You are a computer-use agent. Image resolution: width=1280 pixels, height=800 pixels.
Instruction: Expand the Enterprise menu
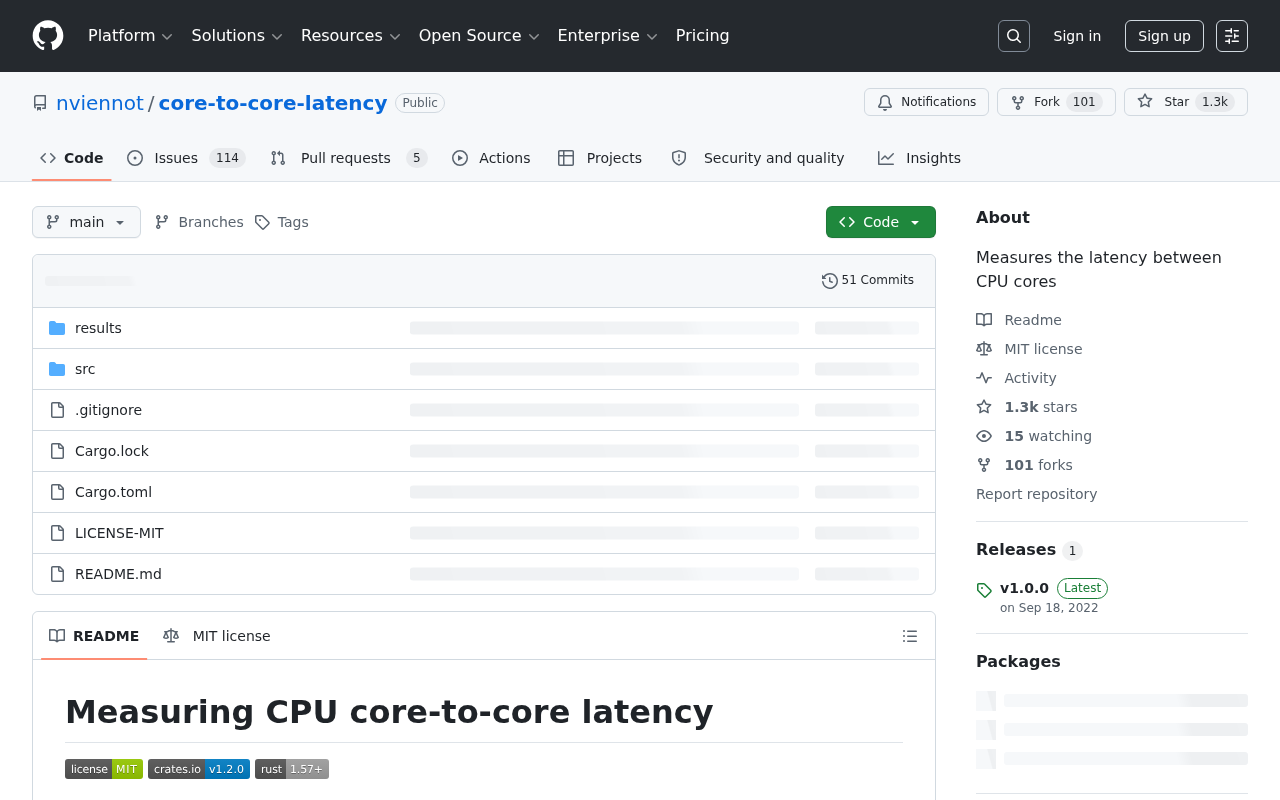[x=607, y=36]
